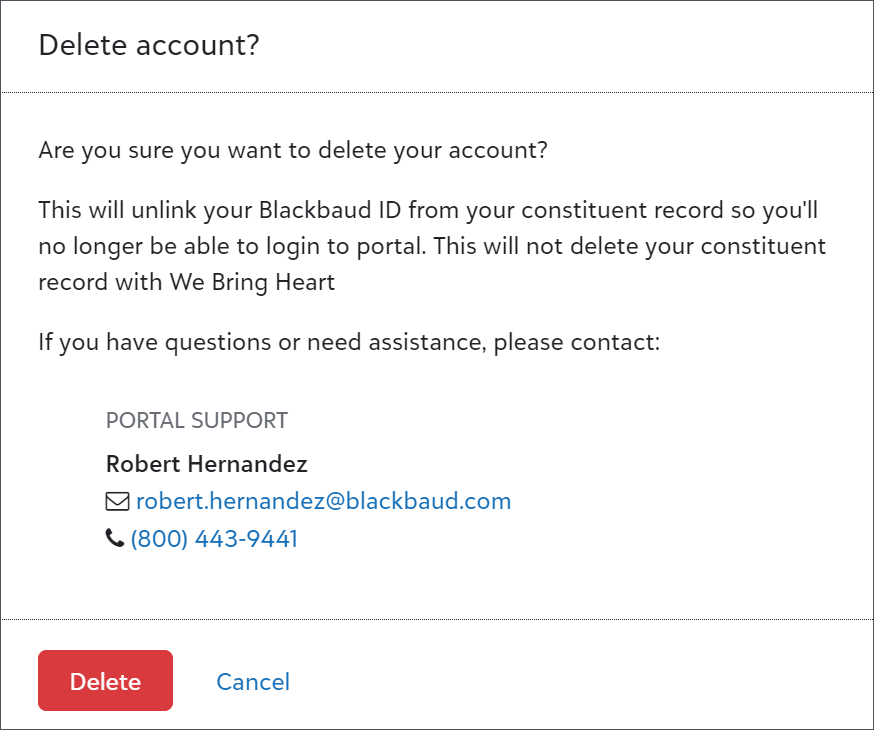Click the PORTAL SUPPORT heading
Image resolution: width=874 pixels, height=730 pixels.
[x=197, y=420]
